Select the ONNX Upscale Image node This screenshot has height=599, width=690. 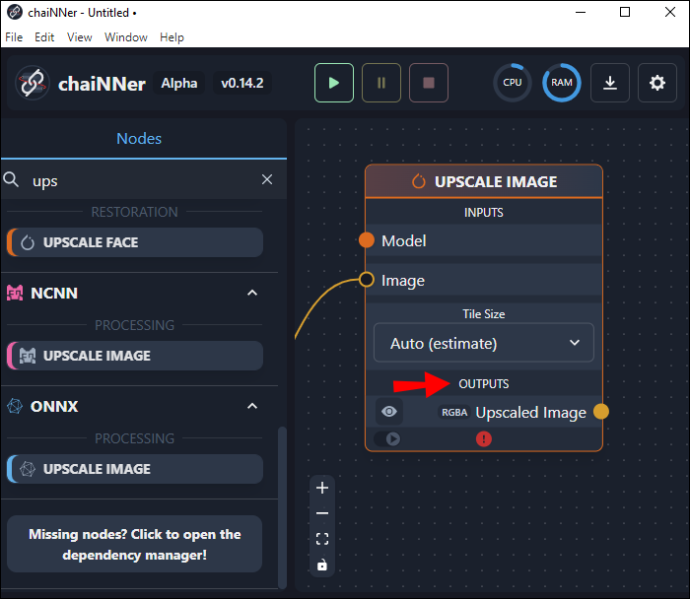pos(135,469)
